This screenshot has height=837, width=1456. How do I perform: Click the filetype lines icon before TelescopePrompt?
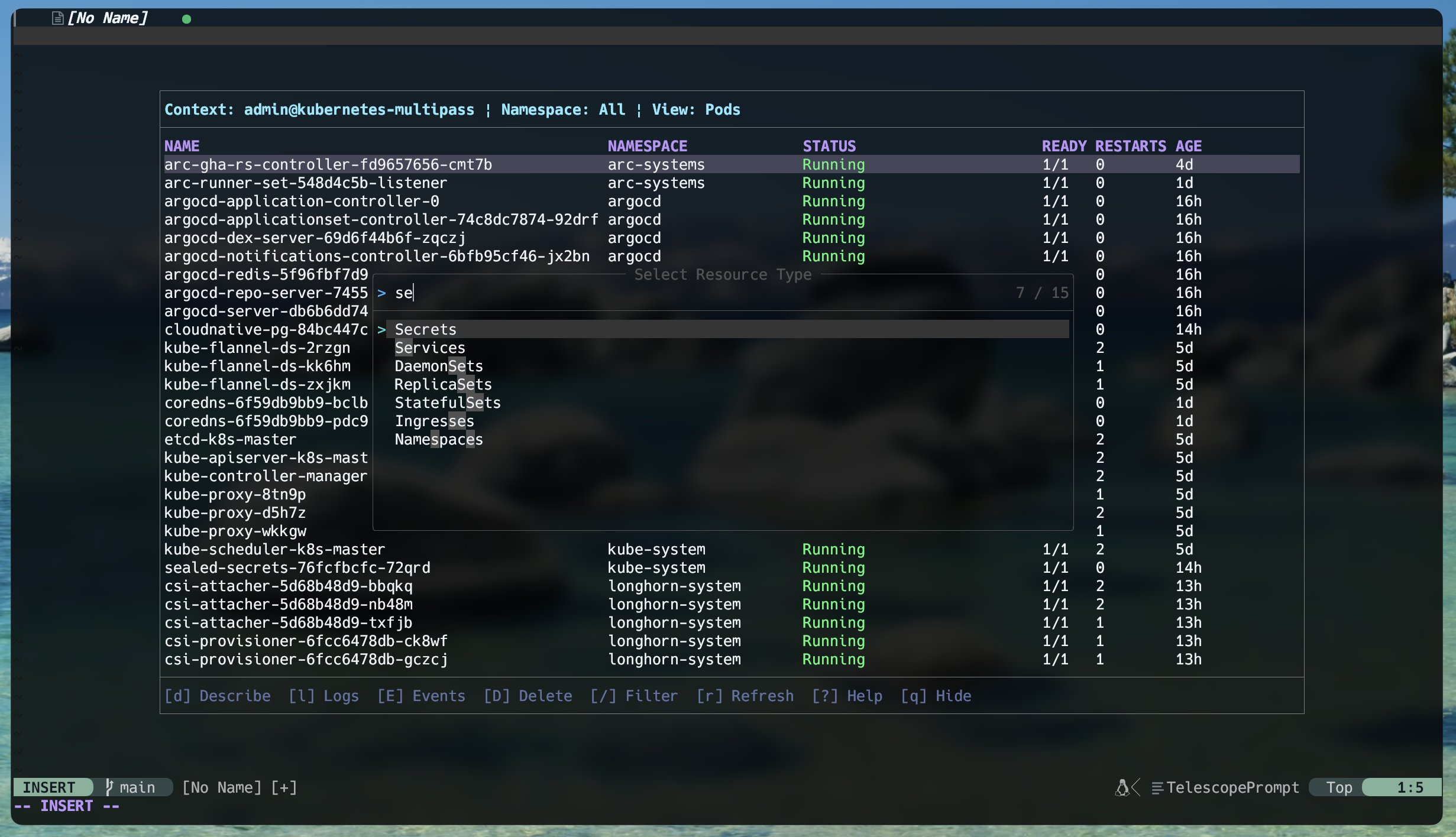point(1157,788)
